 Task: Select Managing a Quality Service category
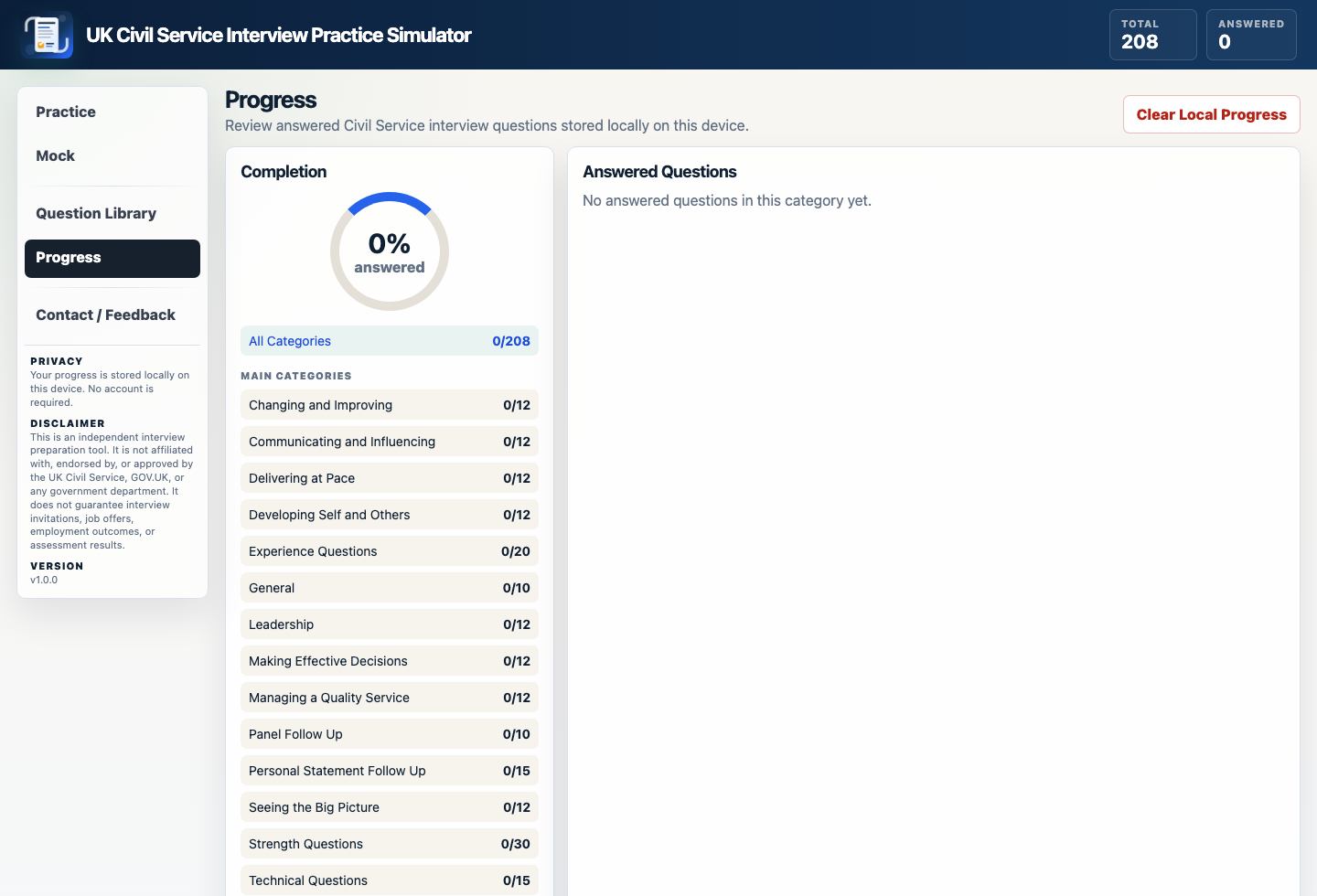click(x=390, y=698)
